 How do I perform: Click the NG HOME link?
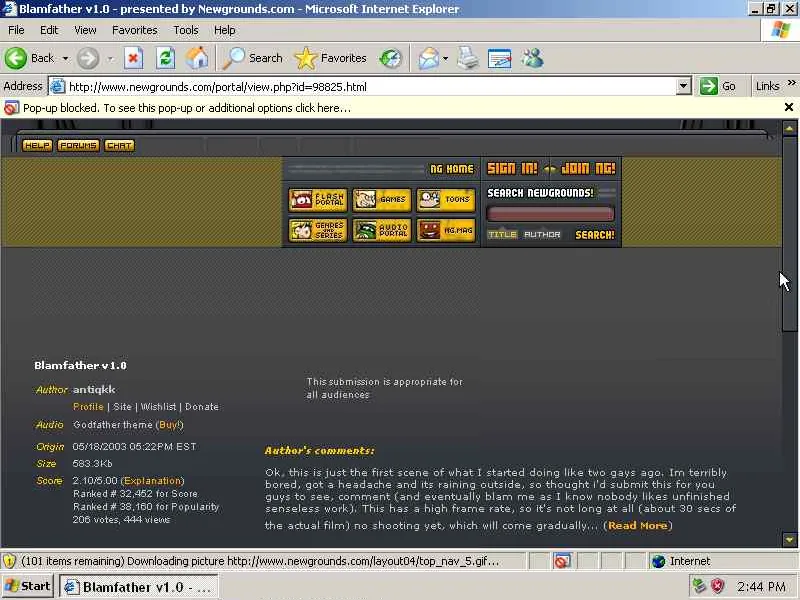click(x=452, y=169)
